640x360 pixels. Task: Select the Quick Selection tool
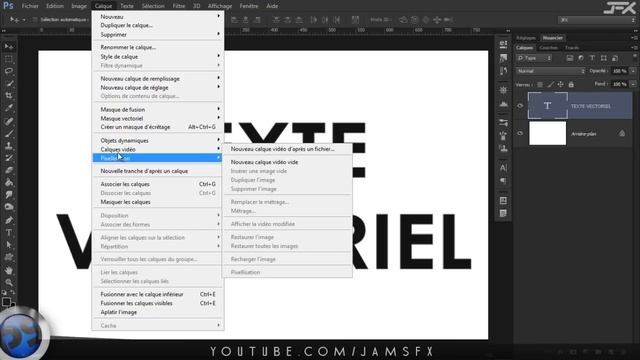point(9,84)
